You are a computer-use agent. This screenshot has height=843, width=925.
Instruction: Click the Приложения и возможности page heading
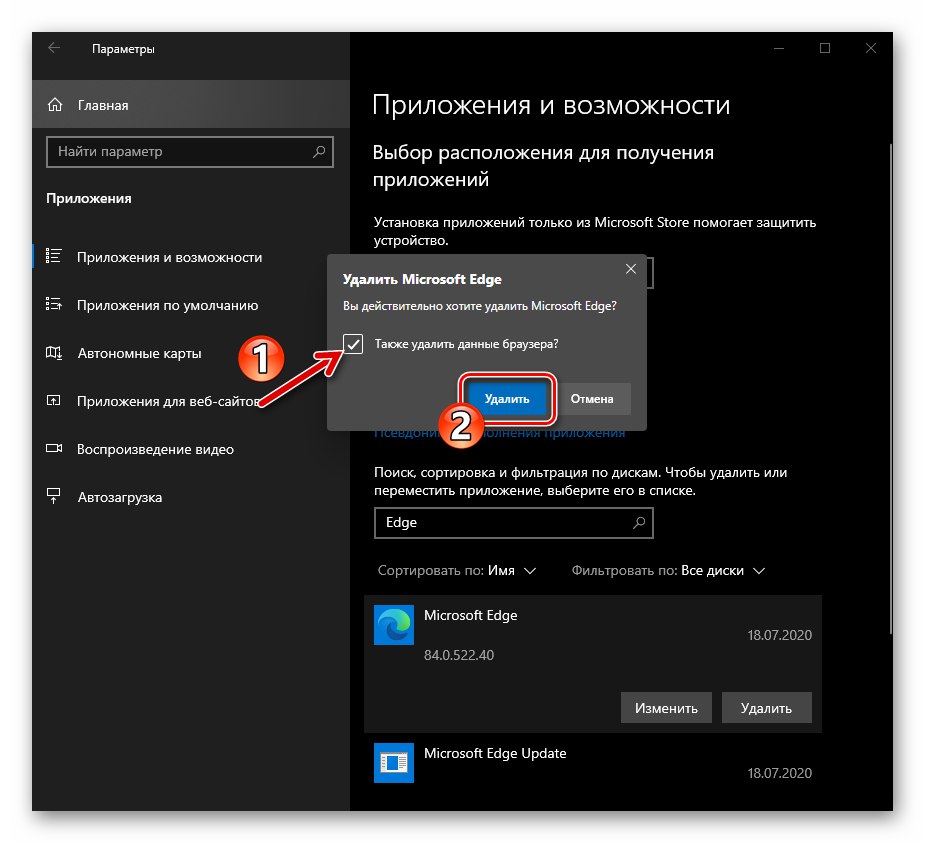point(551,105)
